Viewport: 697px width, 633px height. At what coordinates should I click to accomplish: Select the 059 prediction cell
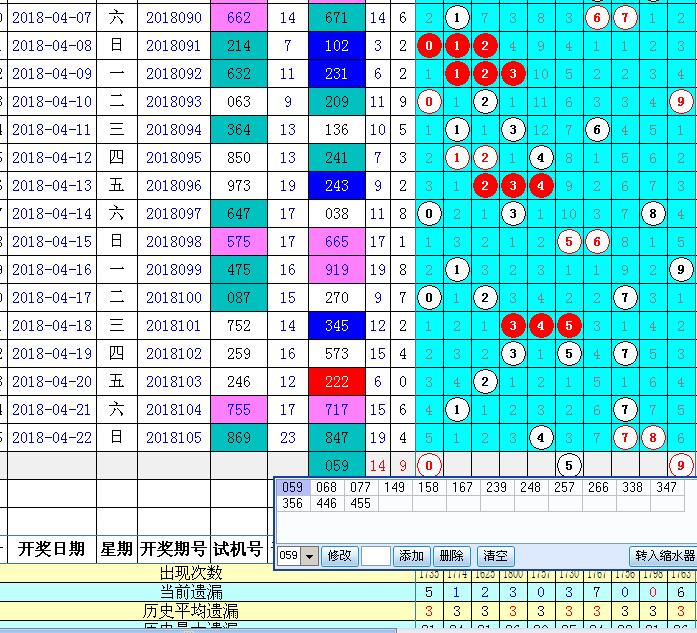[x=337, y=465]
